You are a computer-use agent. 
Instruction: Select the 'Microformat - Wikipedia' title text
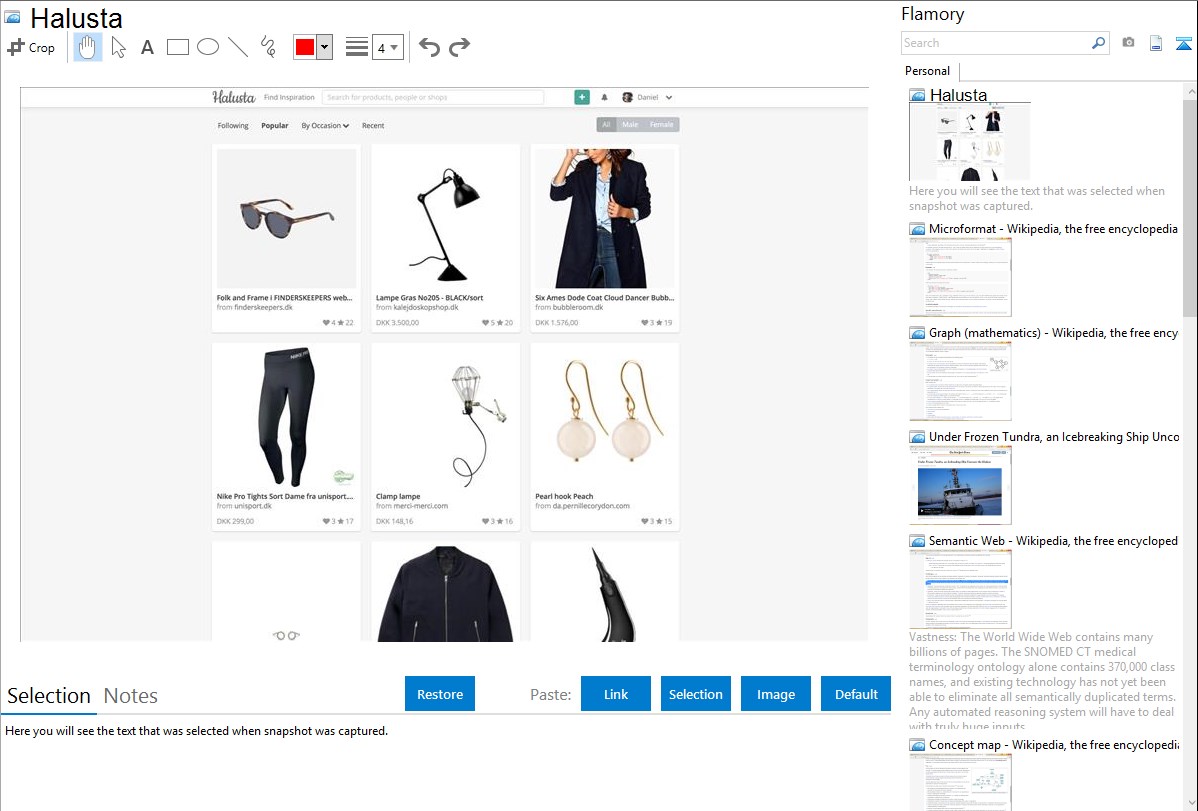(1053, 229)
